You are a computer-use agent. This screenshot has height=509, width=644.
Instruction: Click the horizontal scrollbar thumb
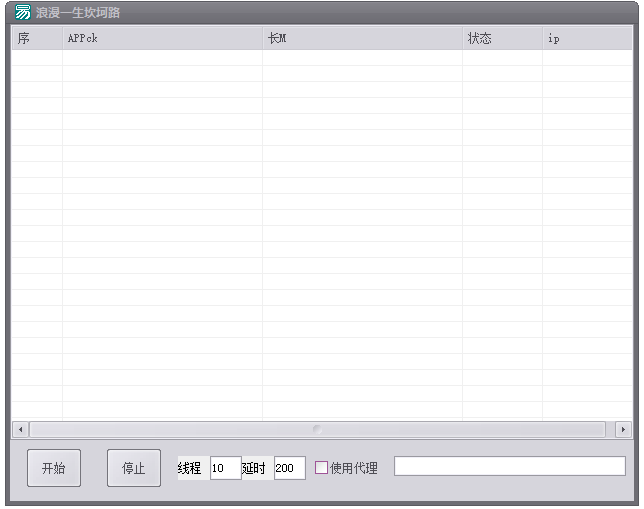(x=318, y=429)
